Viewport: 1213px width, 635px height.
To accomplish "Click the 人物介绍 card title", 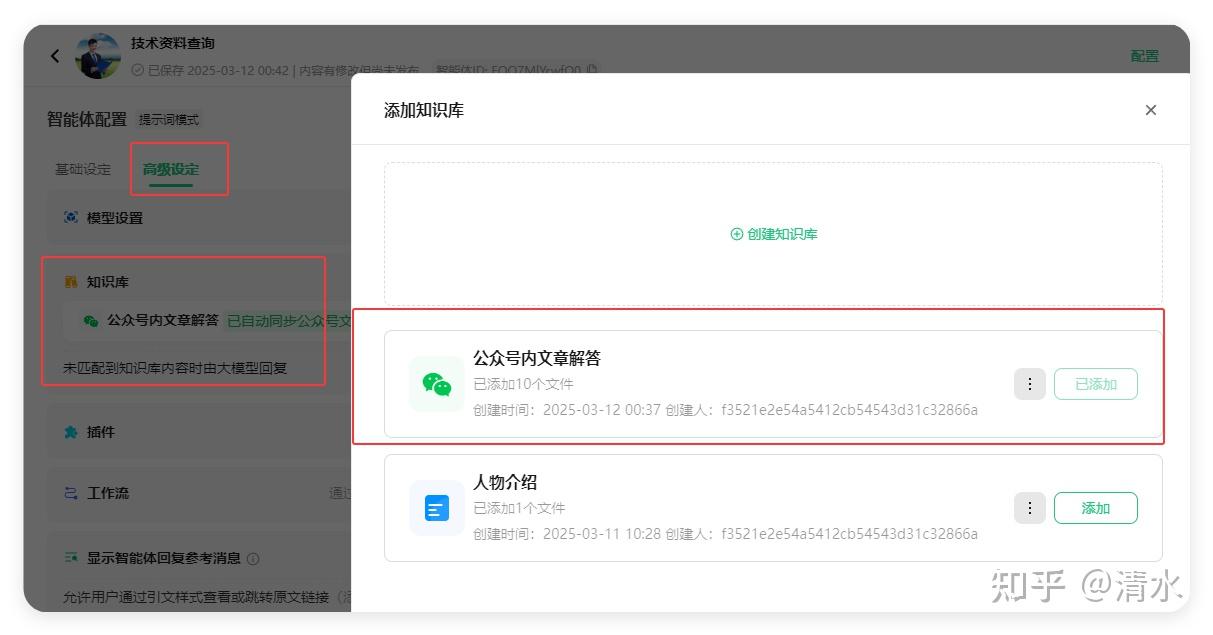I will [x=505, y=482].
